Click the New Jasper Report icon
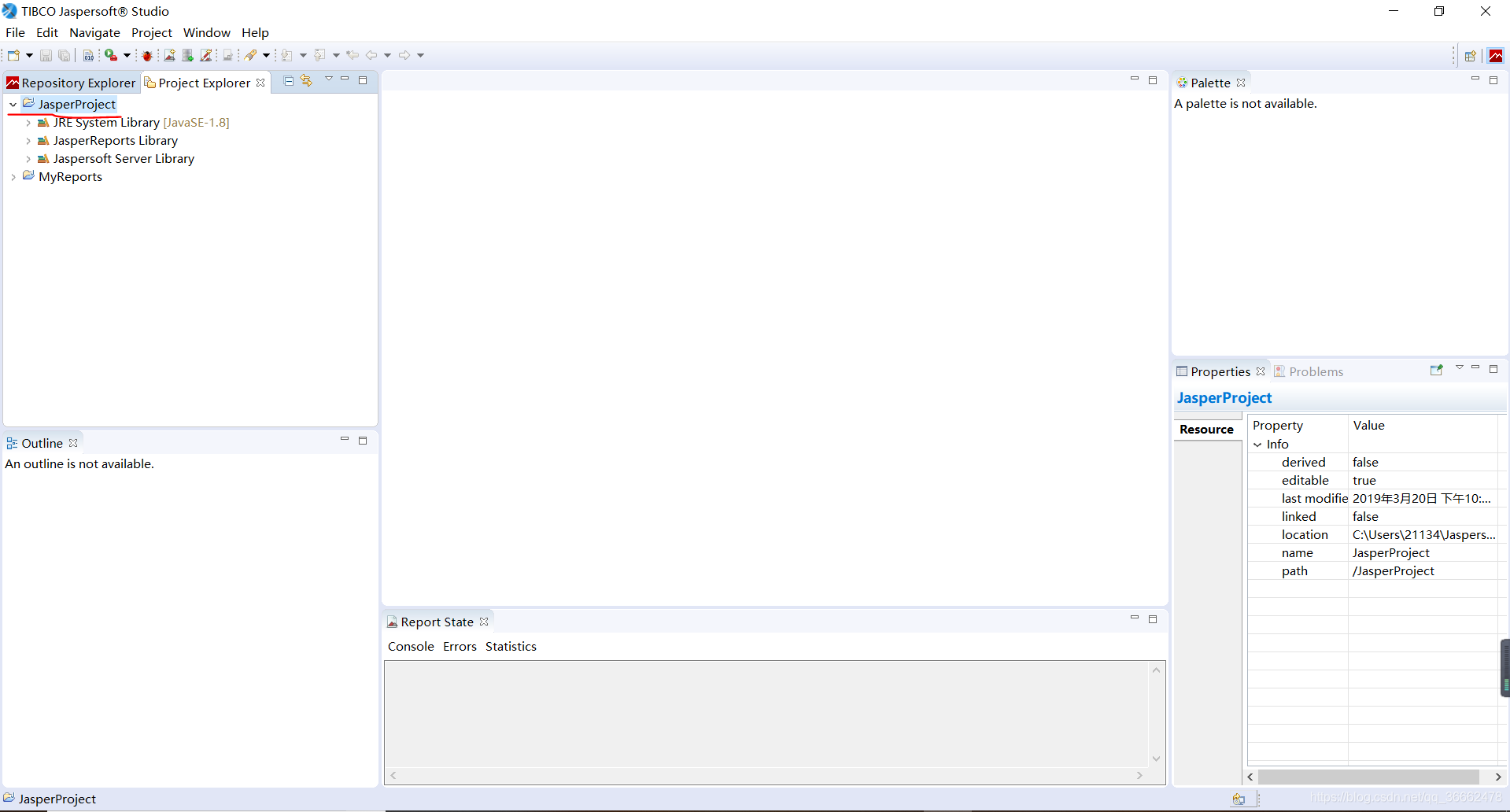This screenshot has width=1510, height=812. point(169,55)
